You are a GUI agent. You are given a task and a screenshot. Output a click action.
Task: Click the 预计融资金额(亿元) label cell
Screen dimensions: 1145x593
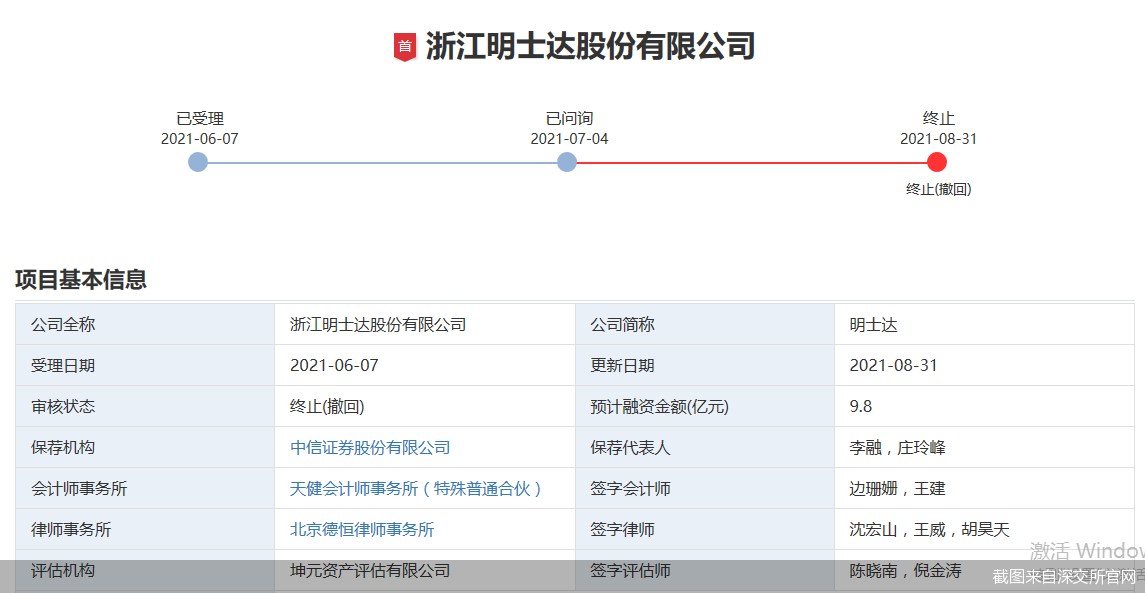[x=705, y=406]
